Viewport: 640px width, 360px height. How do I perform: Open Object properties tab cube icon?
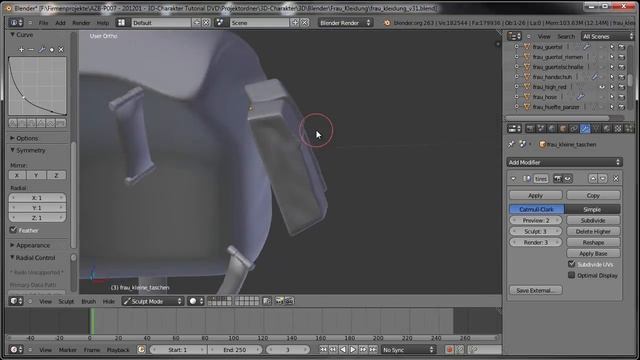(563, 129)
